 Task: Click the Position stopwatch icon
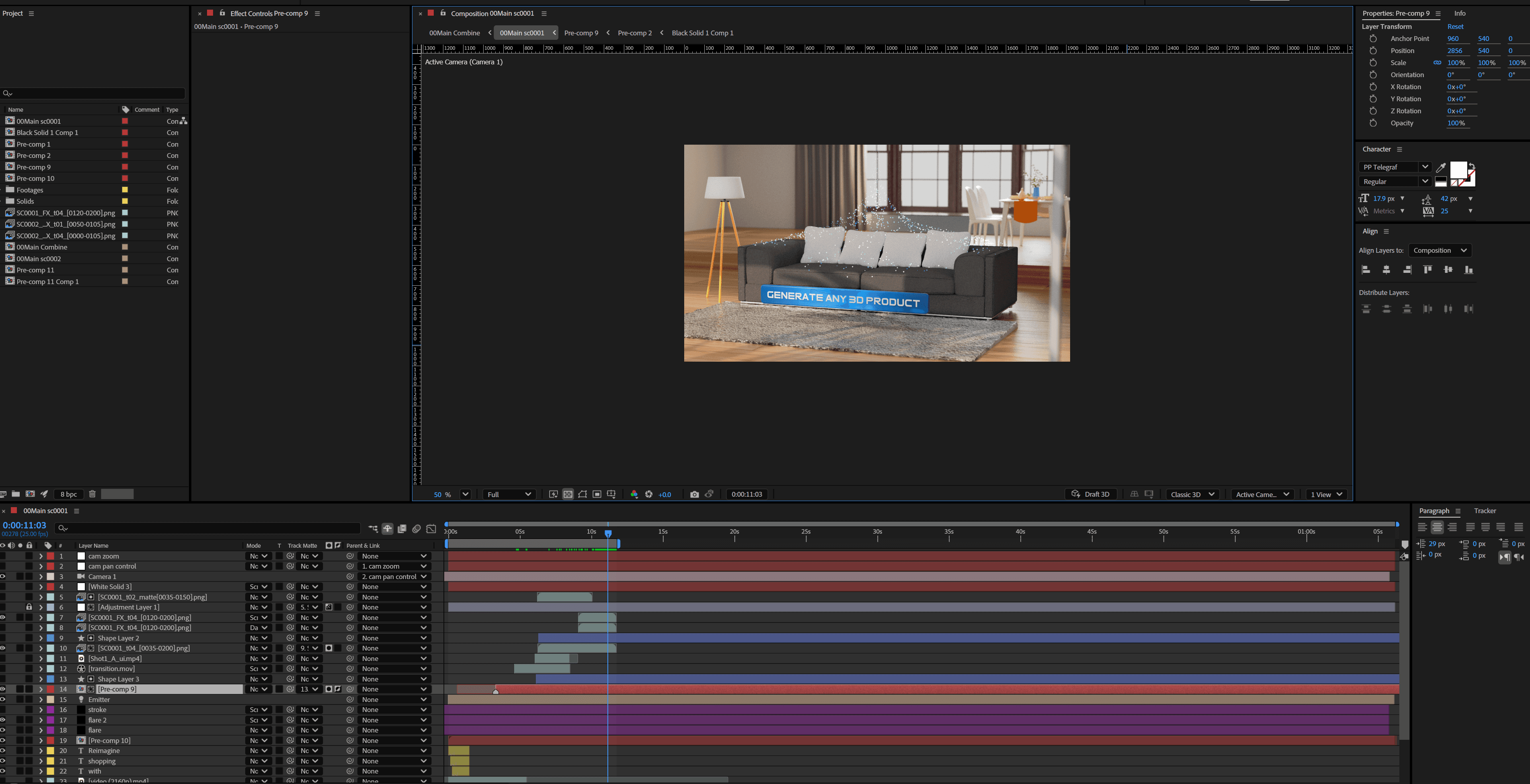1372,51
